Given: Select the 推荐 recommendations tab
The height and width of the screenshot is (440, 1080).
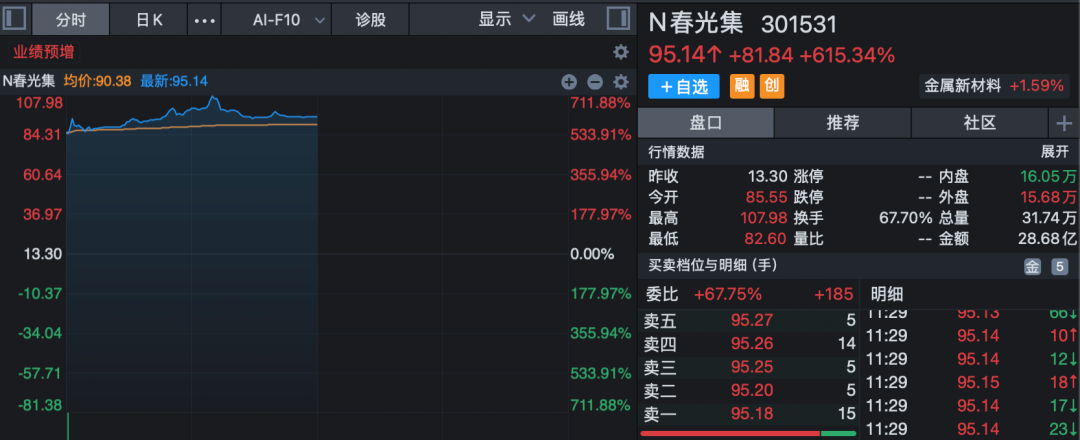Looking at the screenshot, I should pos(842,123).
